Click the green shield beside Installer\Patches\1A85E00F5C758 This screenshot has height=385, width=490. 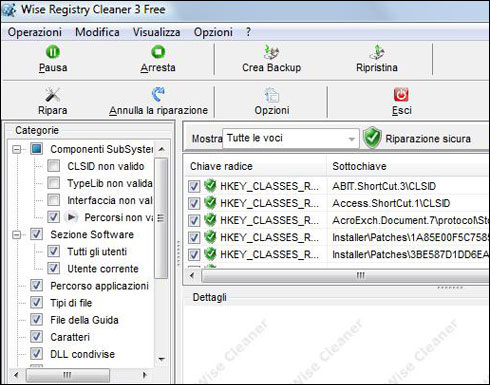pyautogui.click(x=210, y=237)
